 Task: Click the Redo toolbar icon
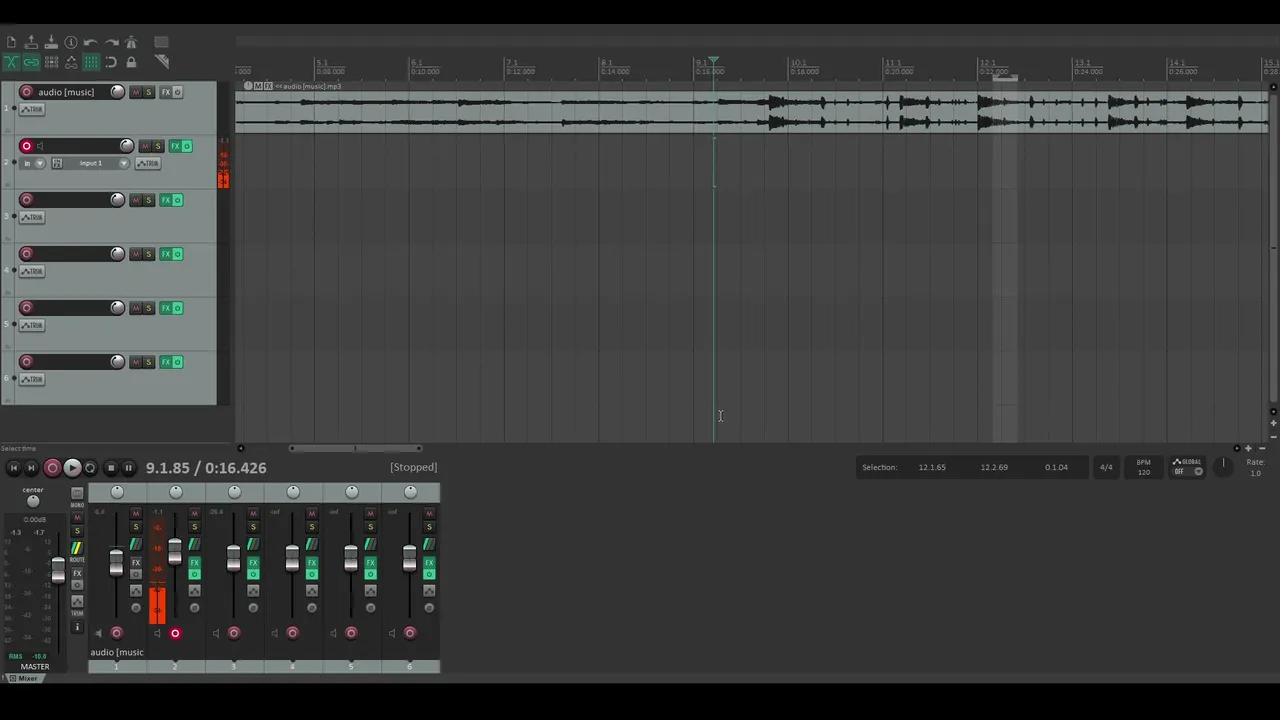tap(112, 42)
